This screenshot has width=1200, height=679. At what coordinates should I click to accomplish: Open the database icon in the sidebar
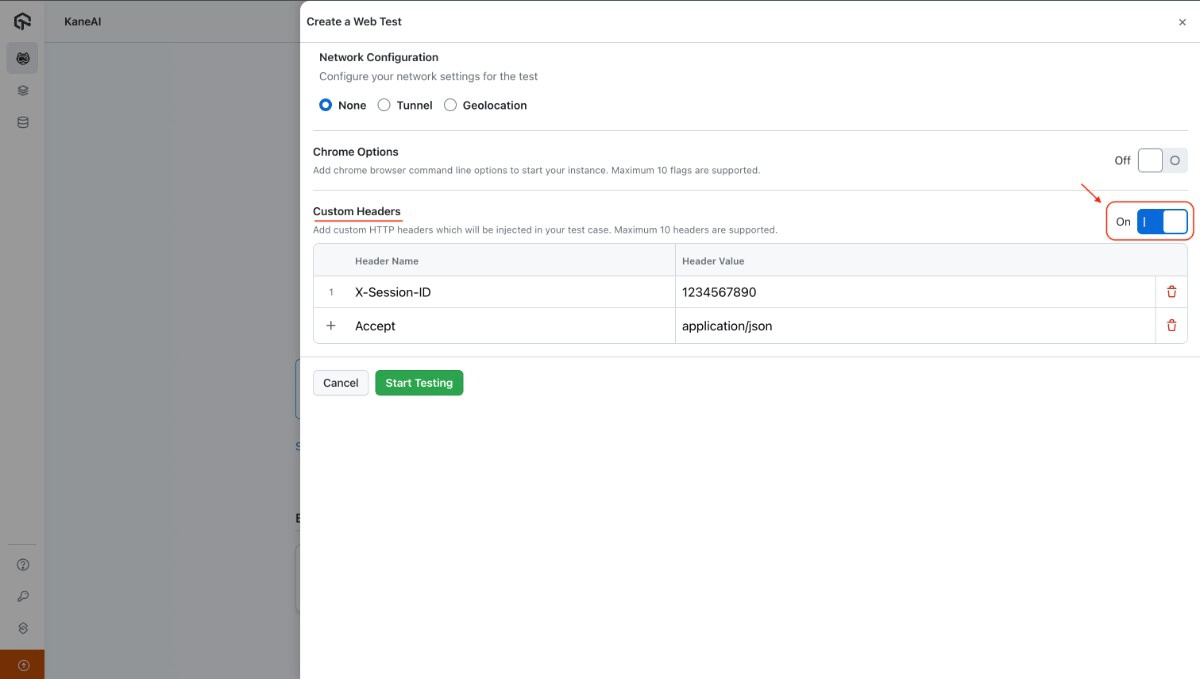pos(22,122)
